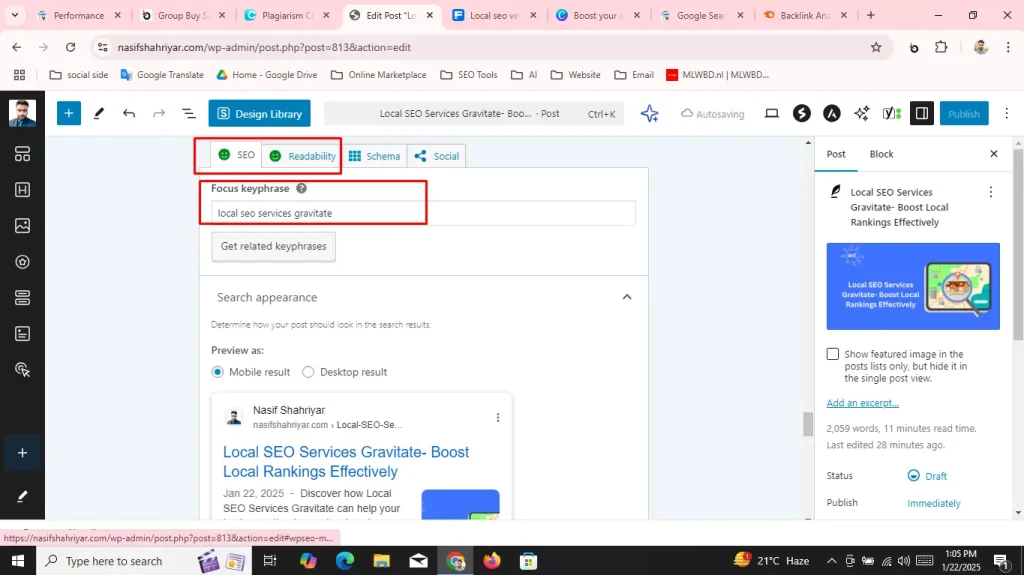Click the user avatar at top of left sidebar
Image resolution: width=1024 pixels, height=575 pixels.
point(22,113)
